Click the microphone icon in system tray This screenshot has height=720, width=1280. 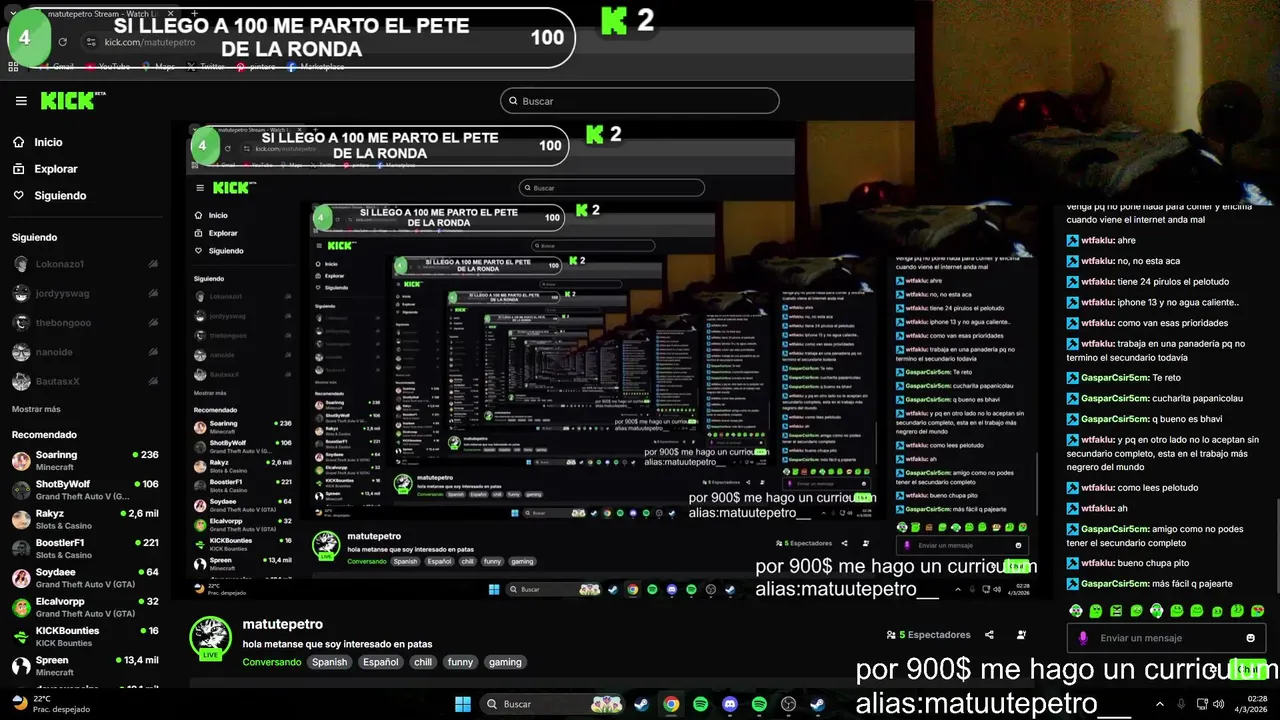click(1181, 704)
